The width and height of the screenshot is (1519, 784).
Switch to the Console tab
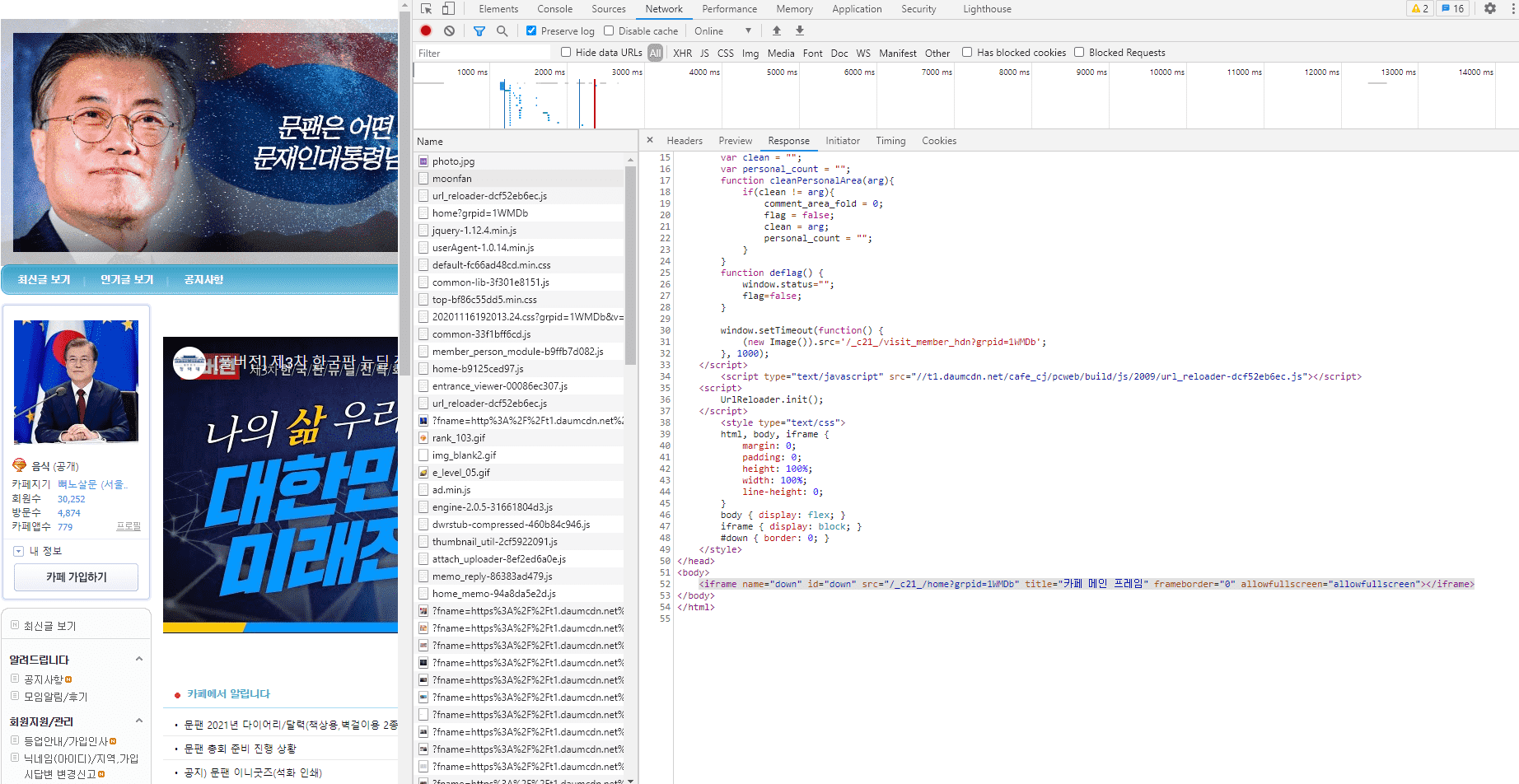554,9
